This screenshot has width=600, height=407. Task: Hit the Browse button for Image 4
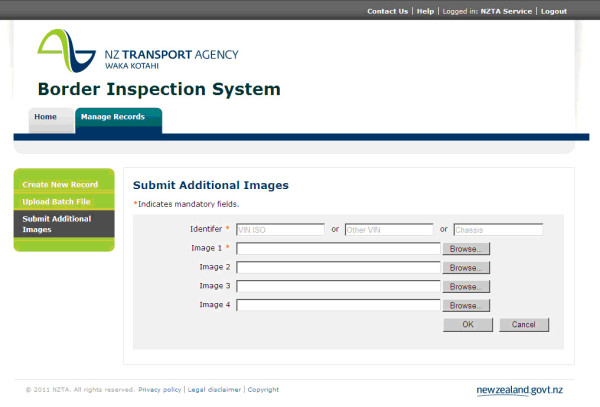coord(467,305)
